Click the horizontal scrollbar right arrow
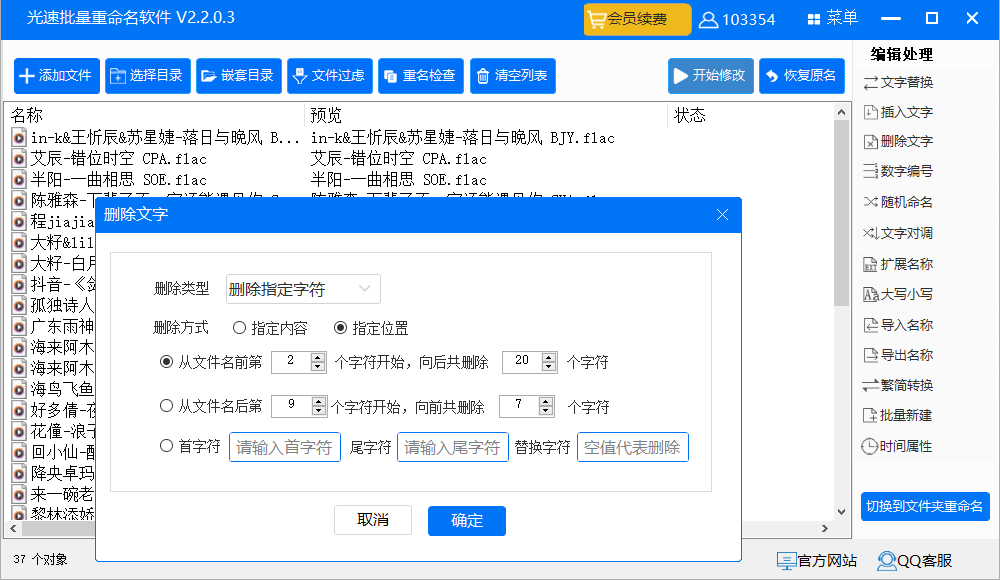 click(x=825, y=528)
